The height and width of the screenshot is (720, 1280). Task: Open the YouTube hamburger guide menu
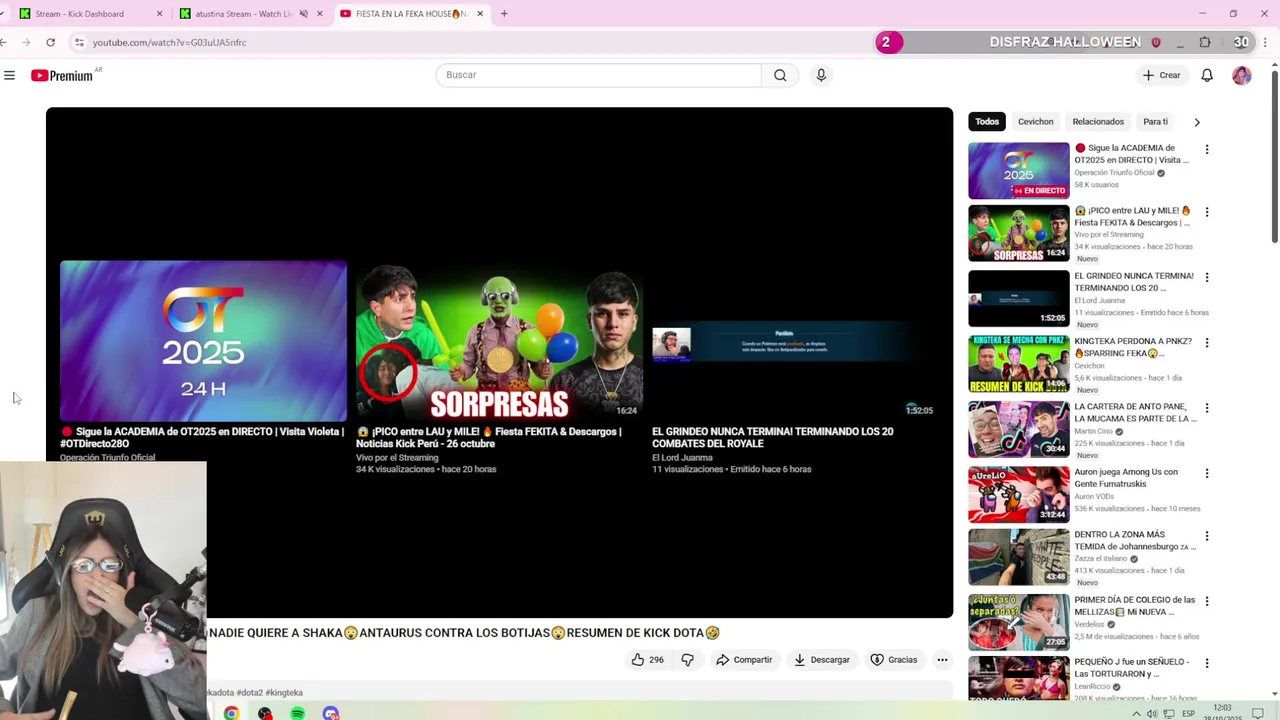click(x=9, y=75)
